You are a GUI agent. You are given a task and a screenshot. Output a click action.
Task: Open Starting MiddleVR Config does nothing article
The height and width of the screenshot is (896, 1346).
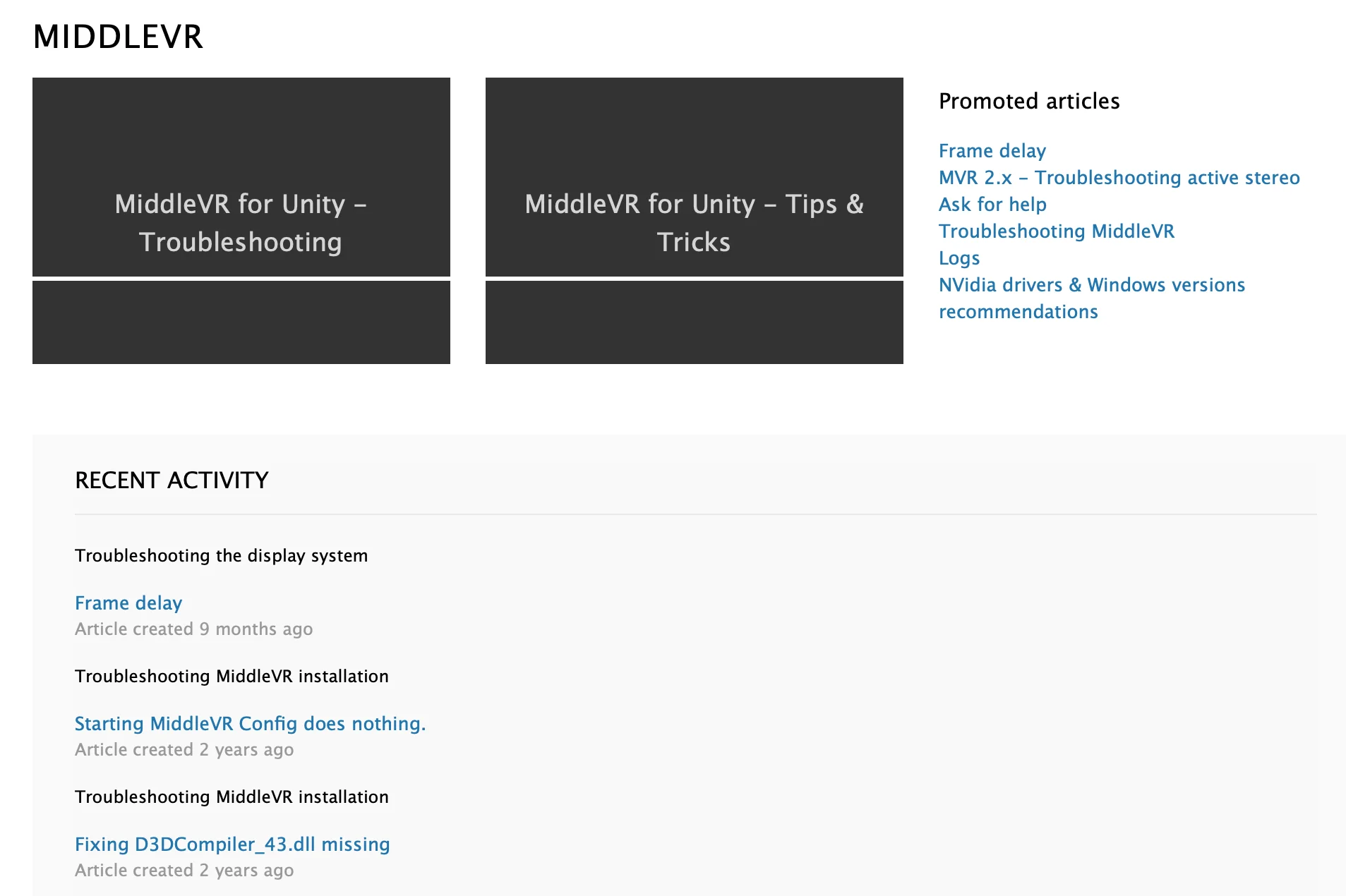[251, 724]
